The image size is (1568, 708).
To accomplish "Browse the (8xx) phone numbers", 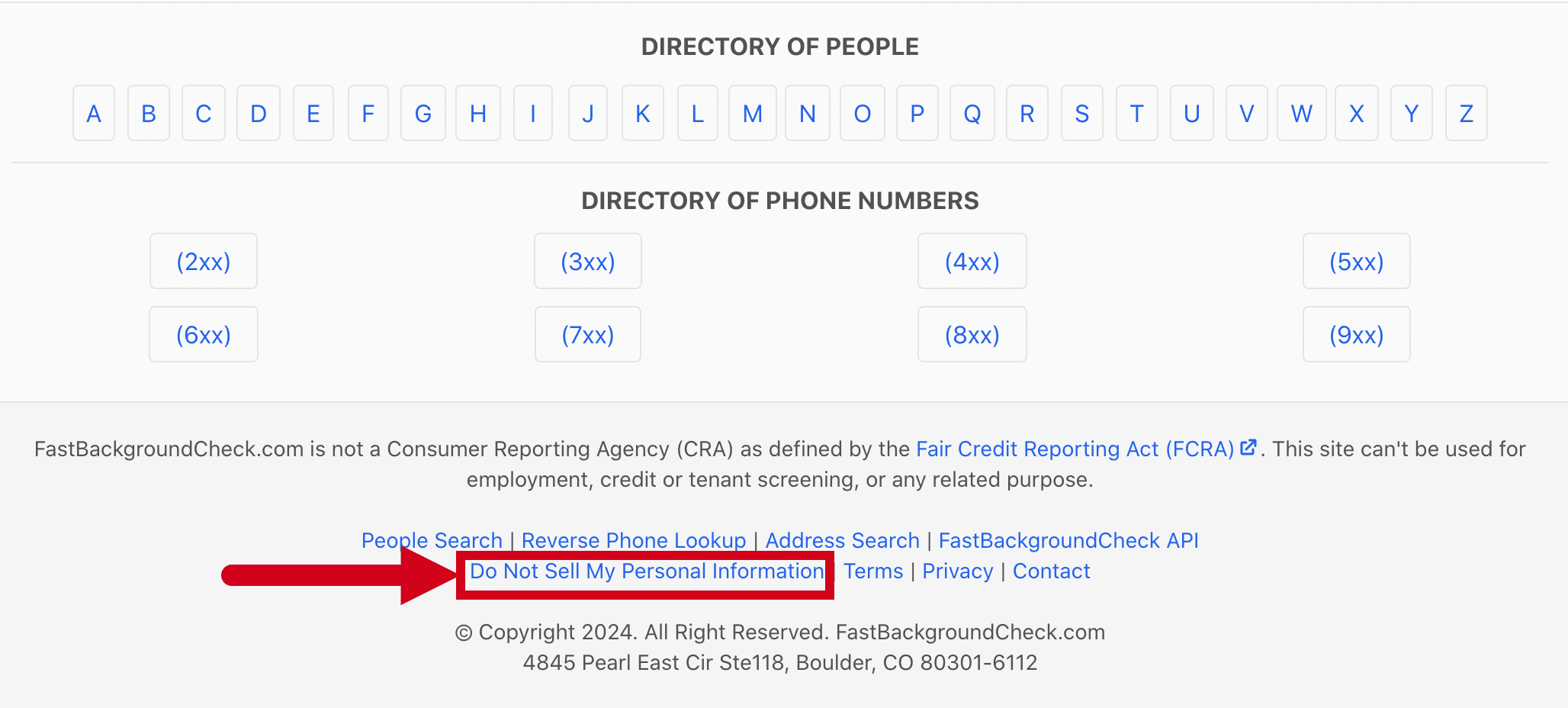I will [972, 334].
